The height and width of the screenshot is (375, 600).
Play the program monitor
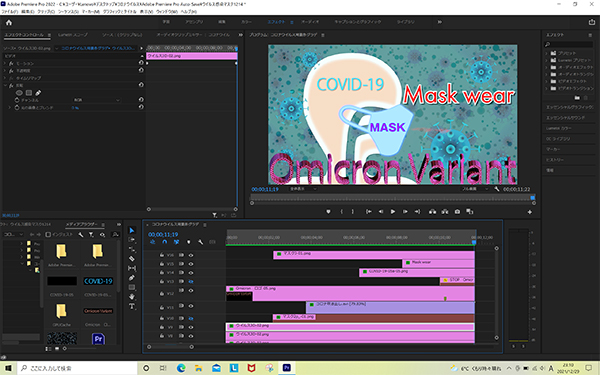click(x=393, y=212)
